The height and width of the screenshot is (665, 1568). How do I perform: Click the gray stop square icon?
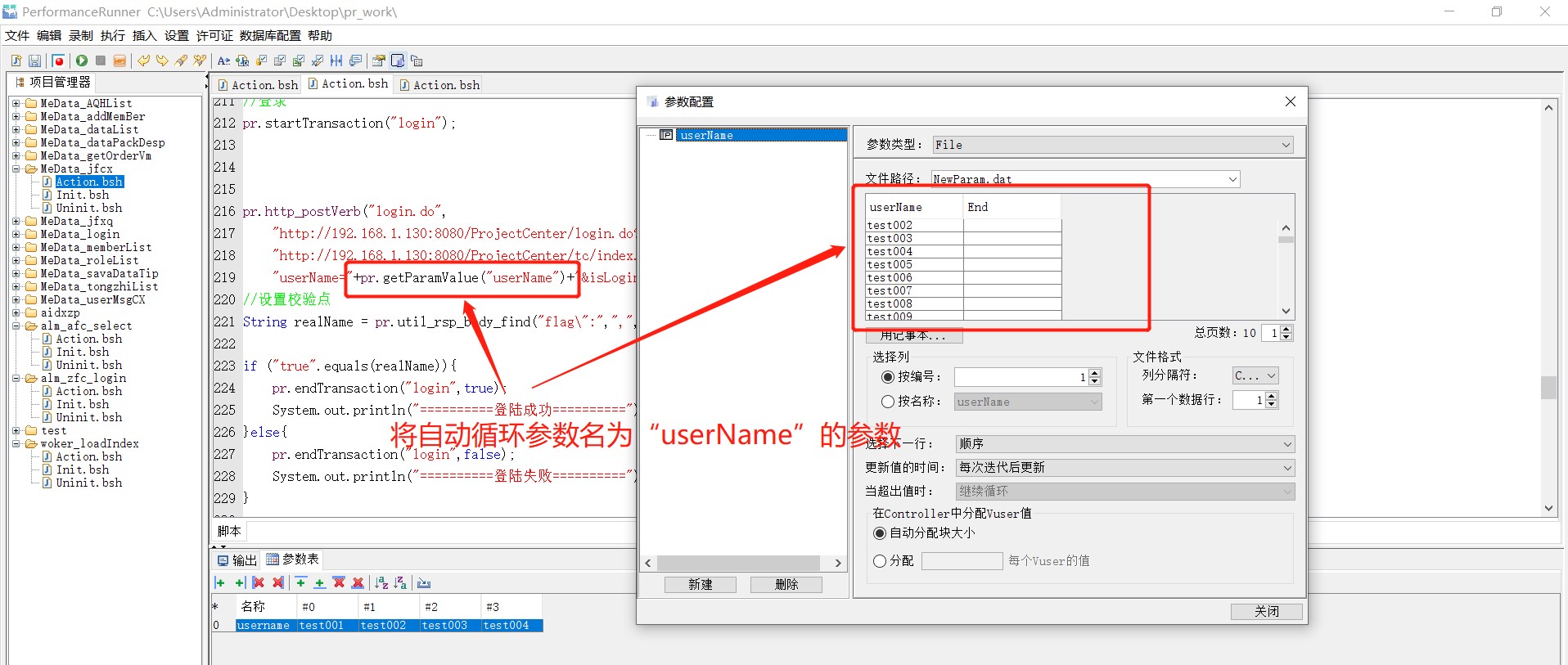pyautogui.click(x=101, y=61)
